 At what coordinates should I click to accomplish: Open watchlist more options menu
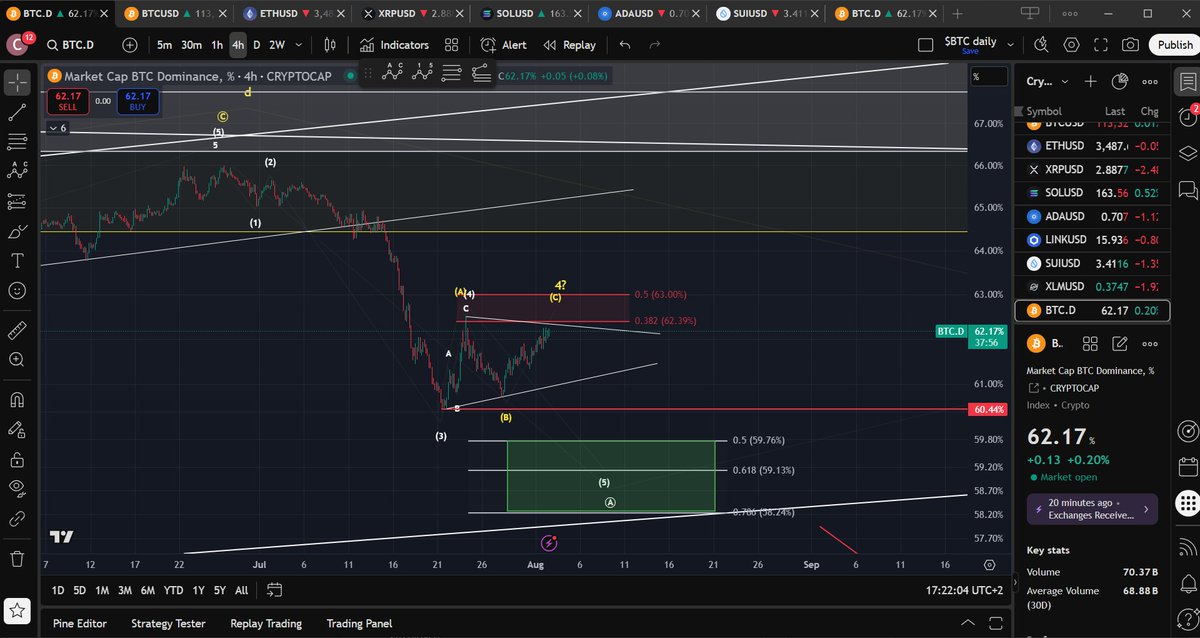pyautogui.click(x=1151, y=82)
